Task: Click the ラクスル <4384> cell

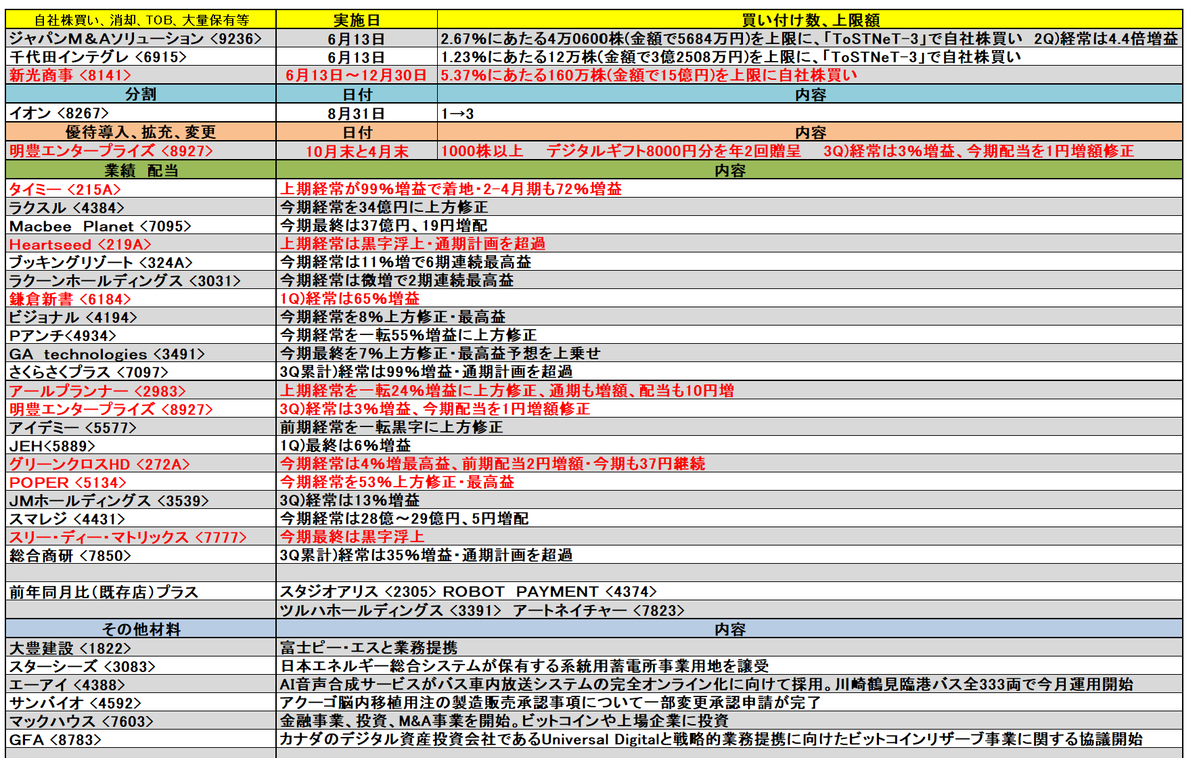Action: click(141, 207)
